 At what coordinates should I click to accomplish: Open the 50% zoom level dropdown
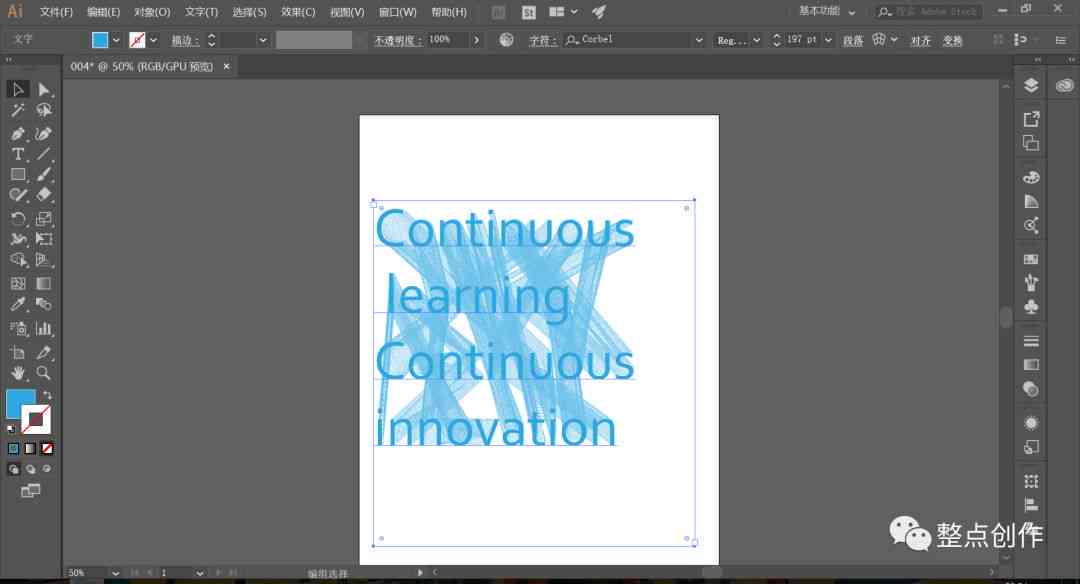point(115,573)
